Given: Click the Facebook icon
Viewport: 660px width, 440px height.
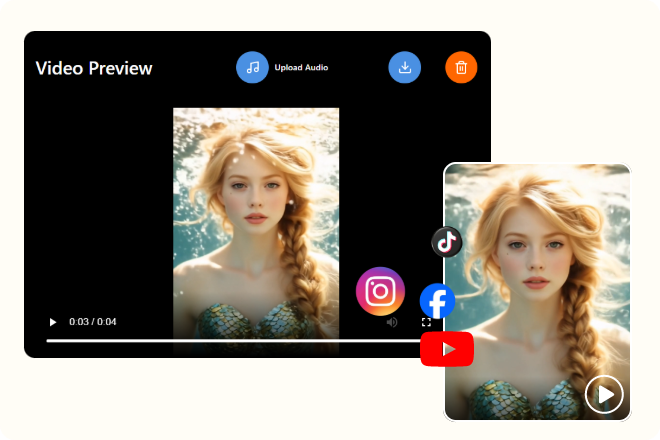Looking at the screenshot, I should pyautogui.click(x=437, y=301).
